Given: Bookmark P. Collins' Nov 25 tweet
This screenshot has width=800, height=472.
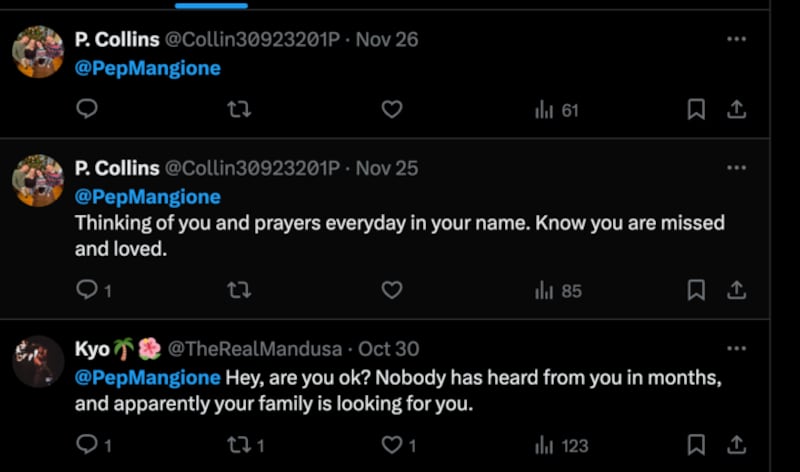Looking at the screenshot, I should point(696,290).
